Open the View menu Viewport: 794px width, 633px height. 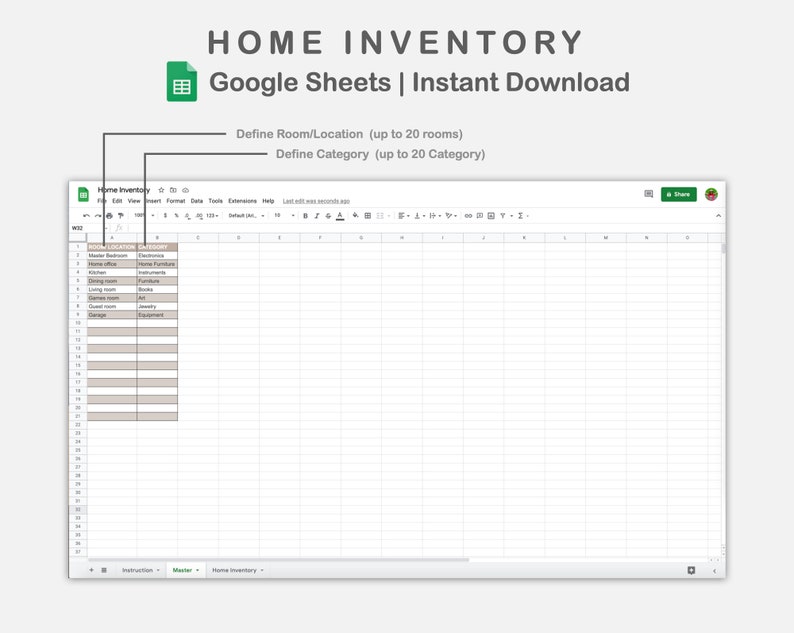(x=134, y=201)
